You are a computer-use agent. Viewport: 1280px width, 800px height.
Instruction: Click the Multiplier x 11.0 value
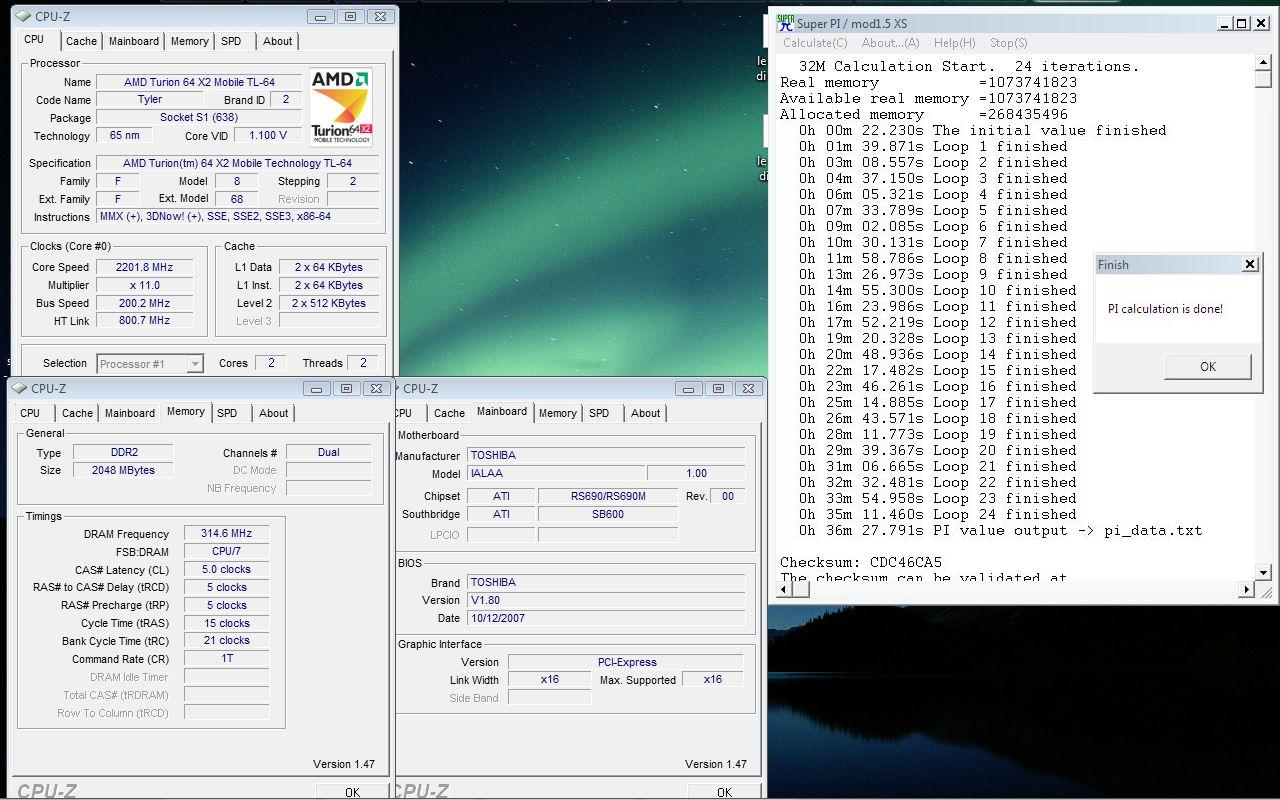[145, 285]
